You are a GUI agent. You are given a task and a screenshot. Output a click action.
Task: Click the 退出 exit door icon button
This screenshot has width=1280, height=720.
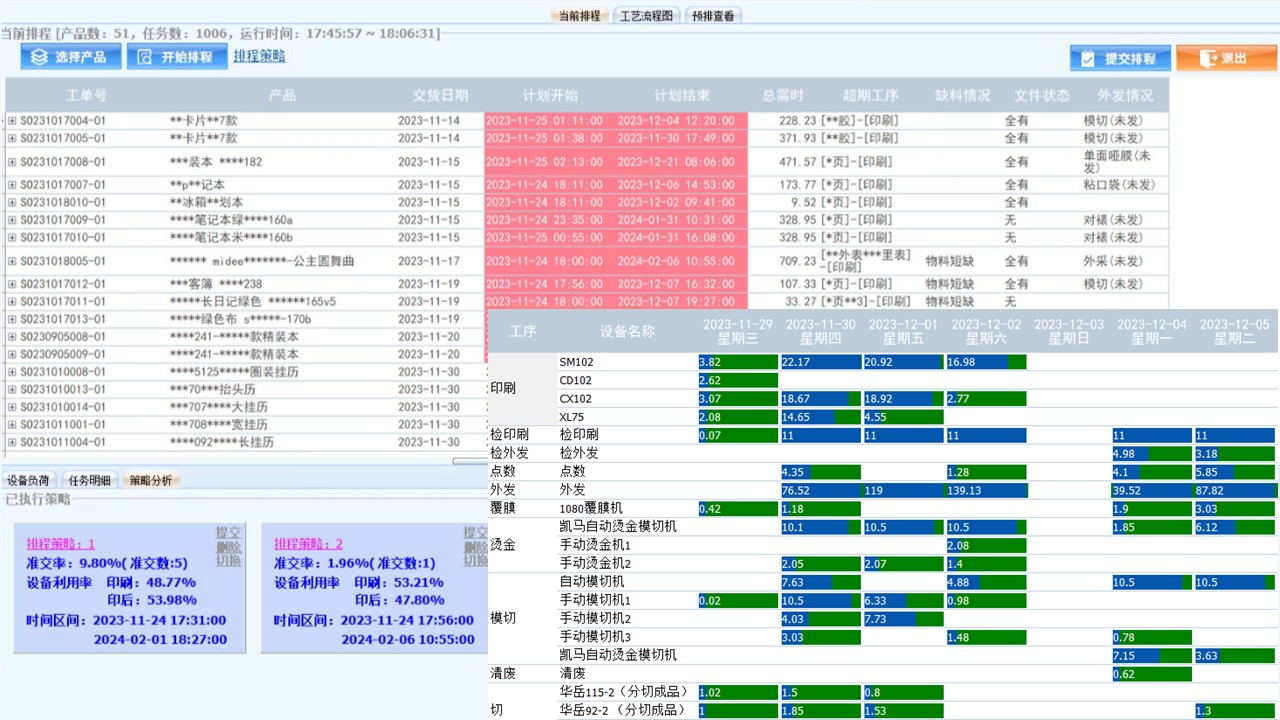[x=1225, y=58]
